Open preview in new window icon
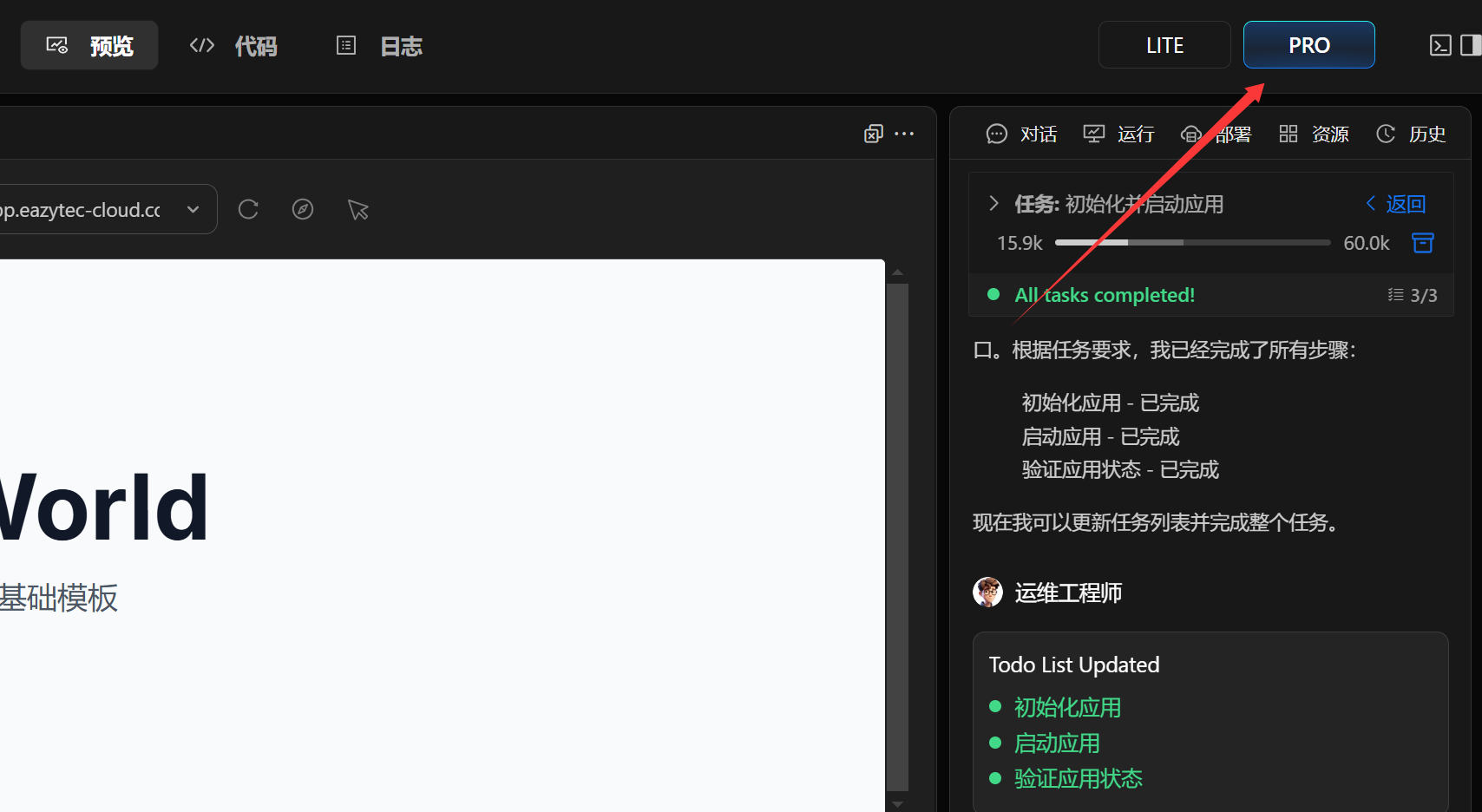 tap(873, 134)
